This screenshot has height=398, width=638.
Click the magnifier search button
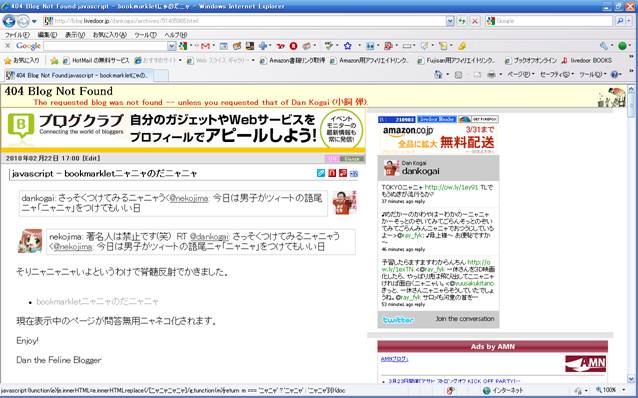coord(619,21)
